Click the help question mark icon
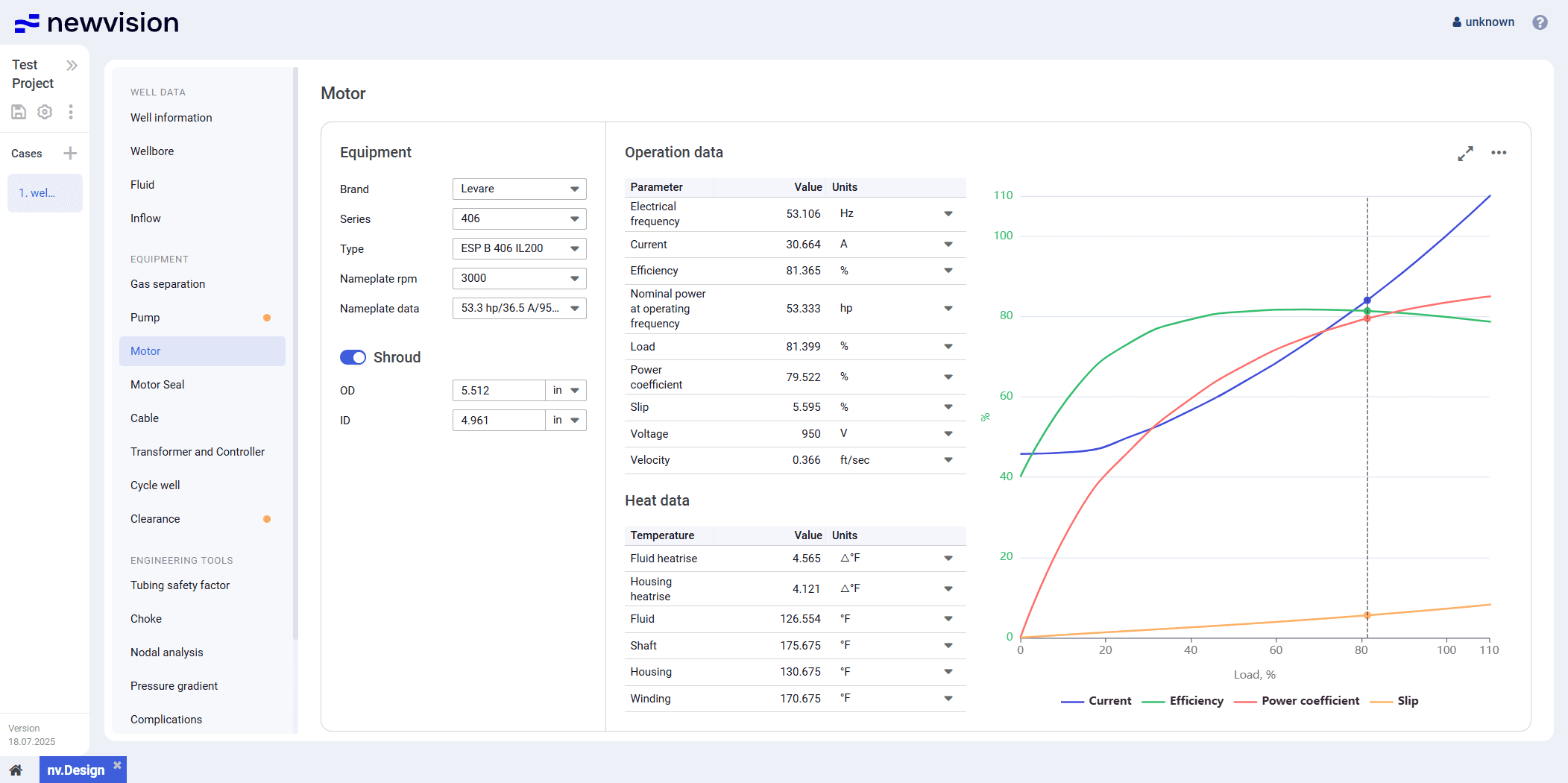Image resolution: width=1568 pixels, height=783 pixels. tap(1540, 22)
